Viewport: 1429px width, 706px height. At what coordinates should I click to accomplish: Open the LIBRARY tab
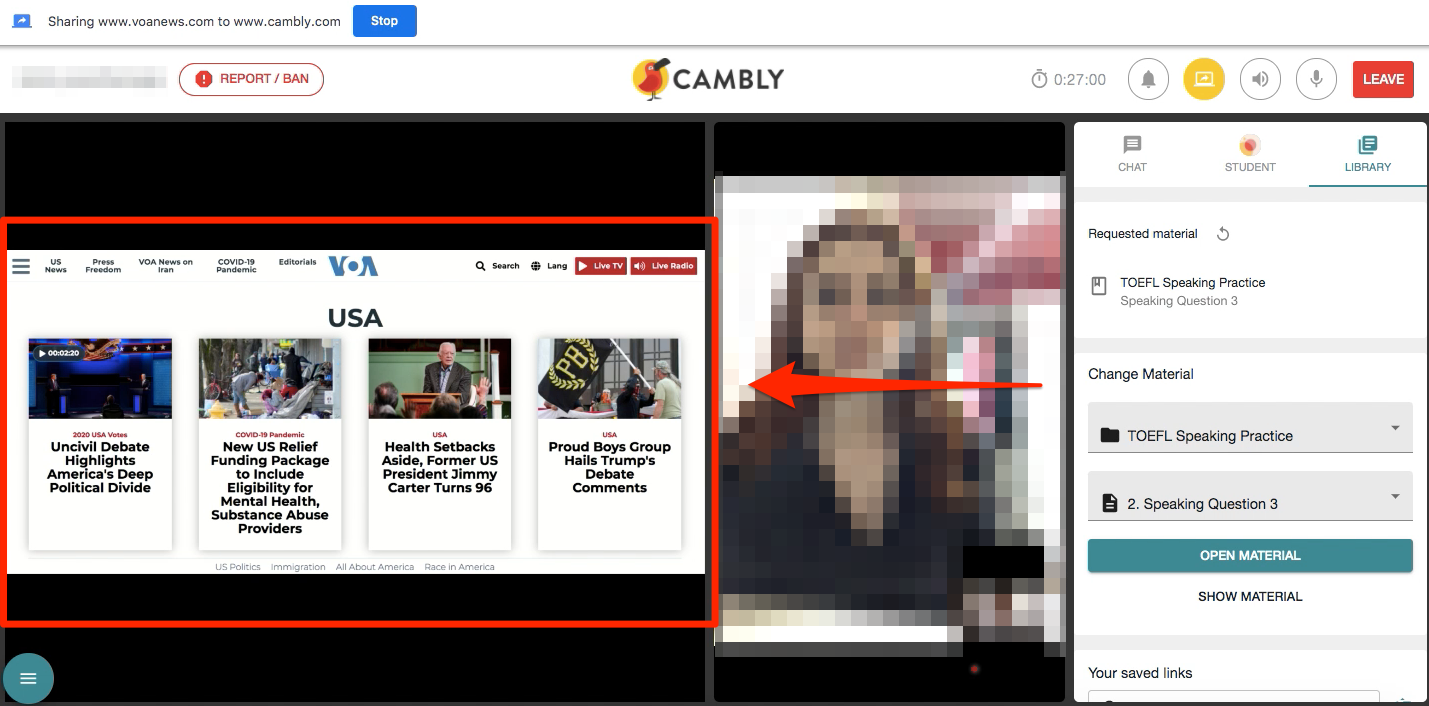pyautogui.click(x=1368, y=154)
